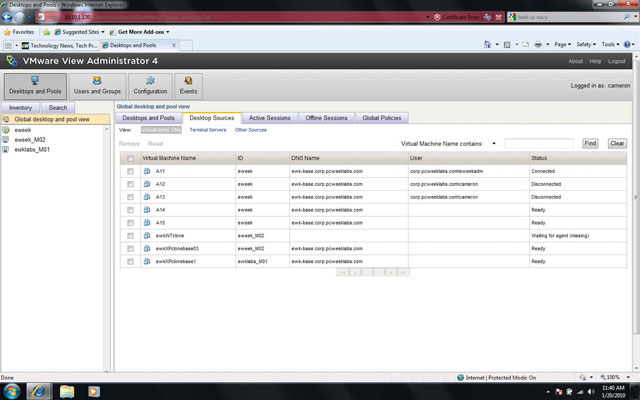Open the IE Tools menu

tap(610, 44)
